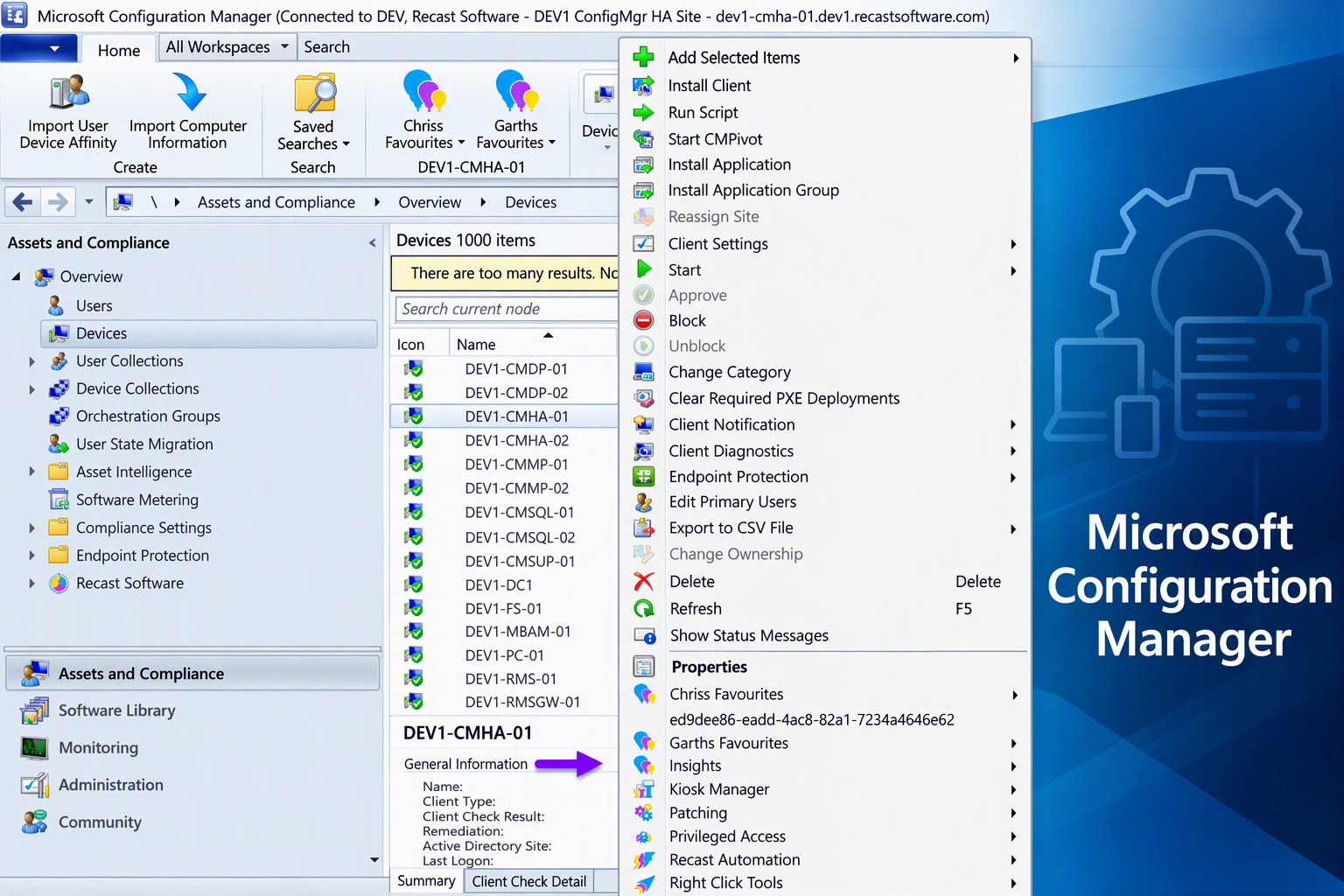Screen dimensions: 1344x896
Task: Open the All Workspaces dropdown
Action: (227, 47)
